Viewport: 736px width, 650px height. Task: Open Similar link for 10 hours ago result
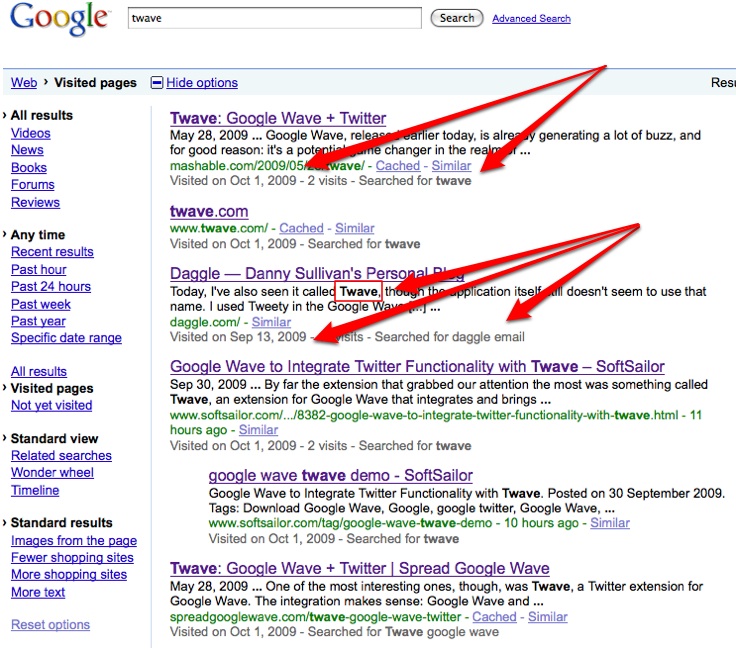610,523
